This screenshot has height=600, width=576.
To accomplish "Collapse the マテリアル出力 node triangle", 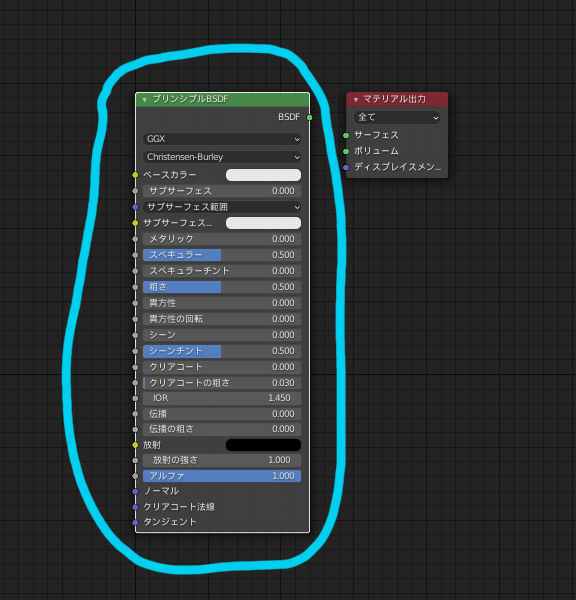I will coord(356,100).
